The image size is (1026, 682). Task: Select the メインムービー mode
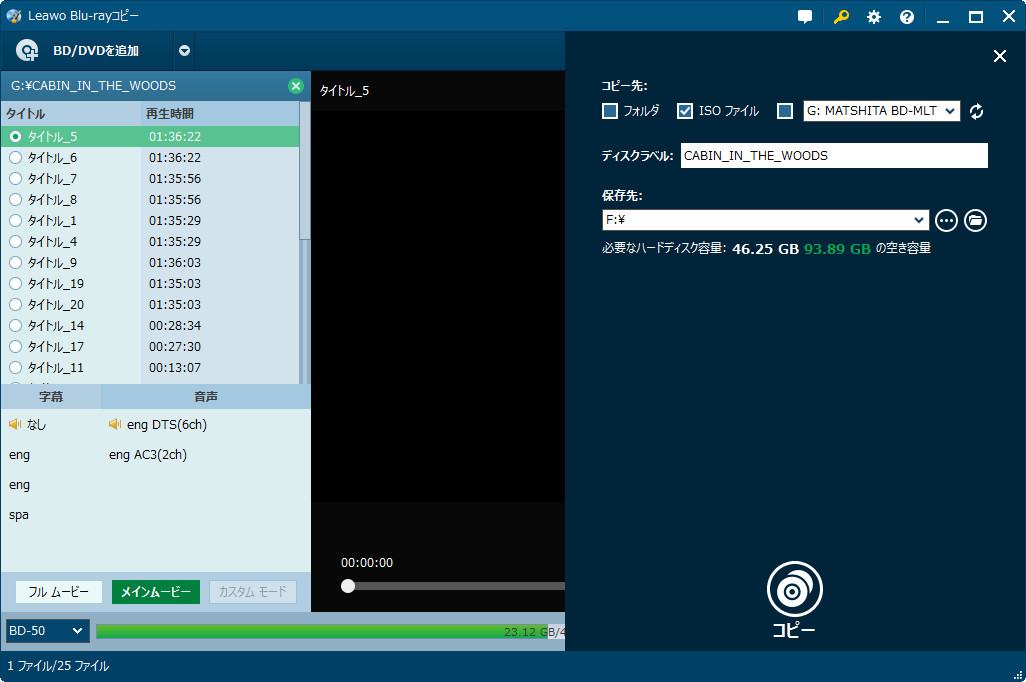click(156, 592)
